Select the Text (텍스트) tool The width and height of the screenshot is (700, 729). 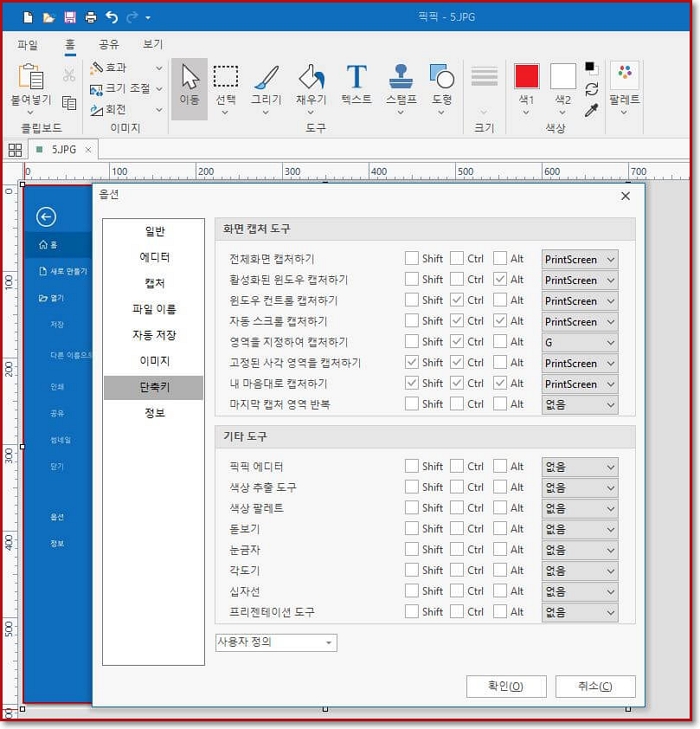357,85
